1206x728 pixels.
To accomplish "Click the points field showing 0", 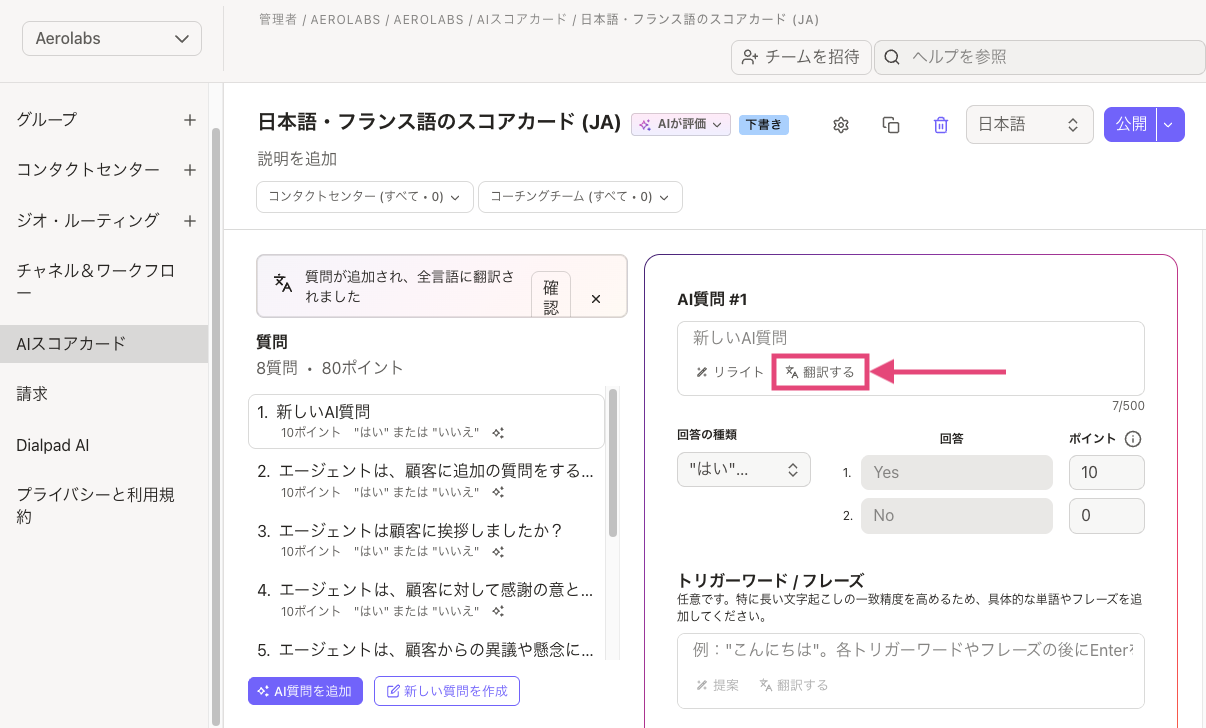I will click(1107, 515).
